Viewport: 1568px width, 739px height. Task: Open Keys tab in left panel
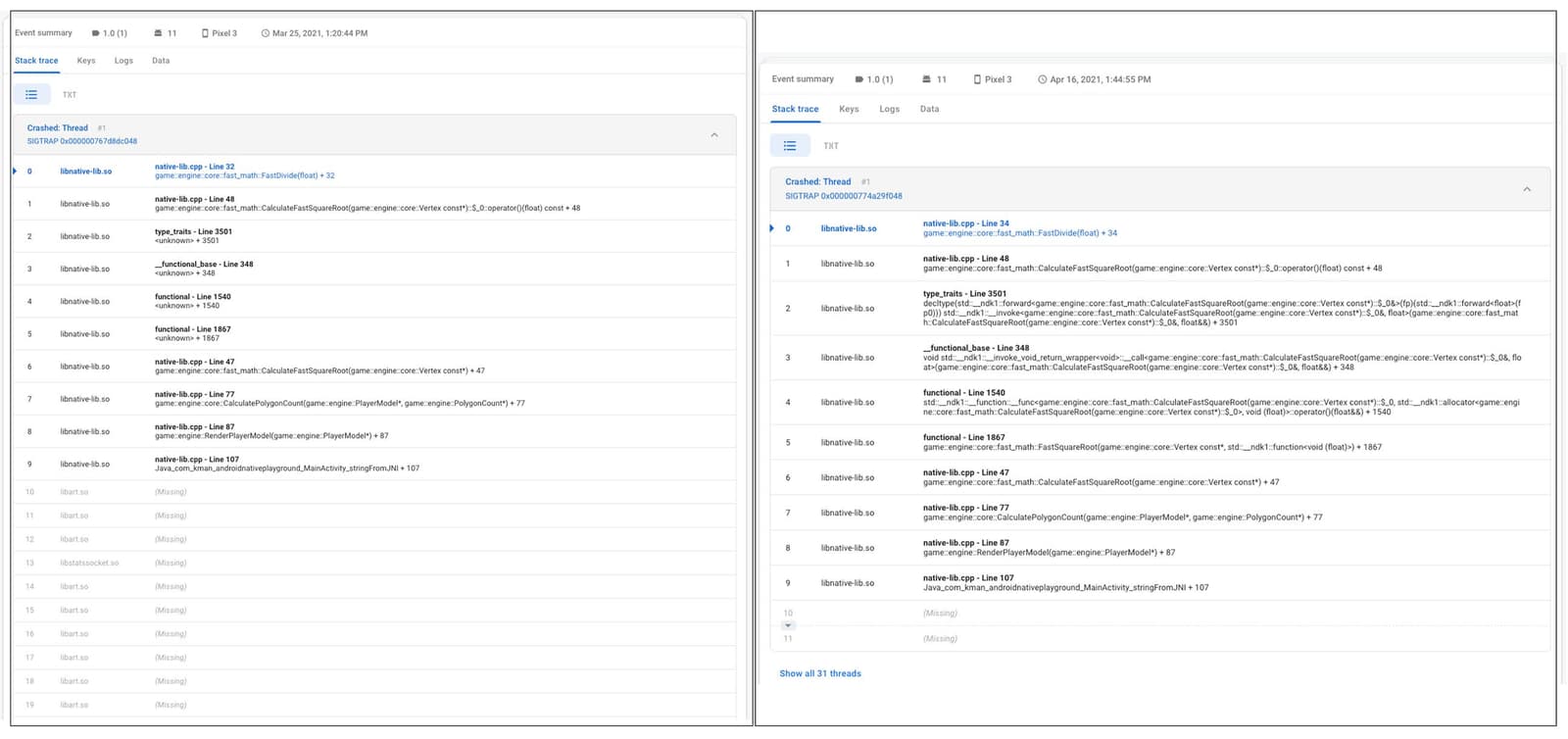86,61
